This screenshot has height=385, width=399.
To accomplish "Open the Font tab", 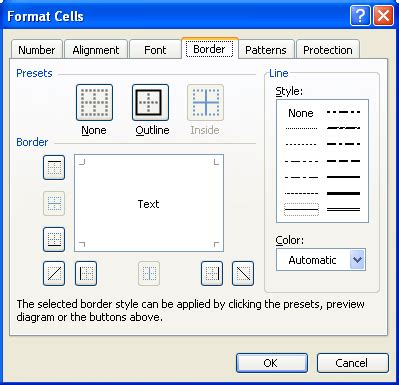I will click(155, 50).
